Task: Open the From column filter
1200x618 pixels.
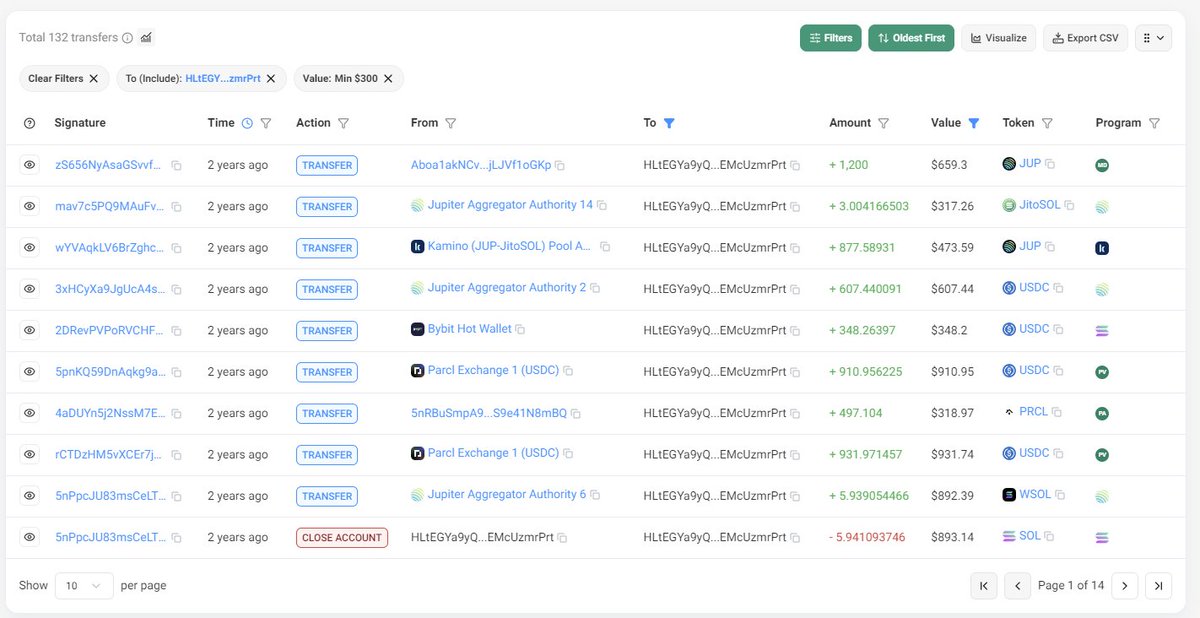Action: 451,123
